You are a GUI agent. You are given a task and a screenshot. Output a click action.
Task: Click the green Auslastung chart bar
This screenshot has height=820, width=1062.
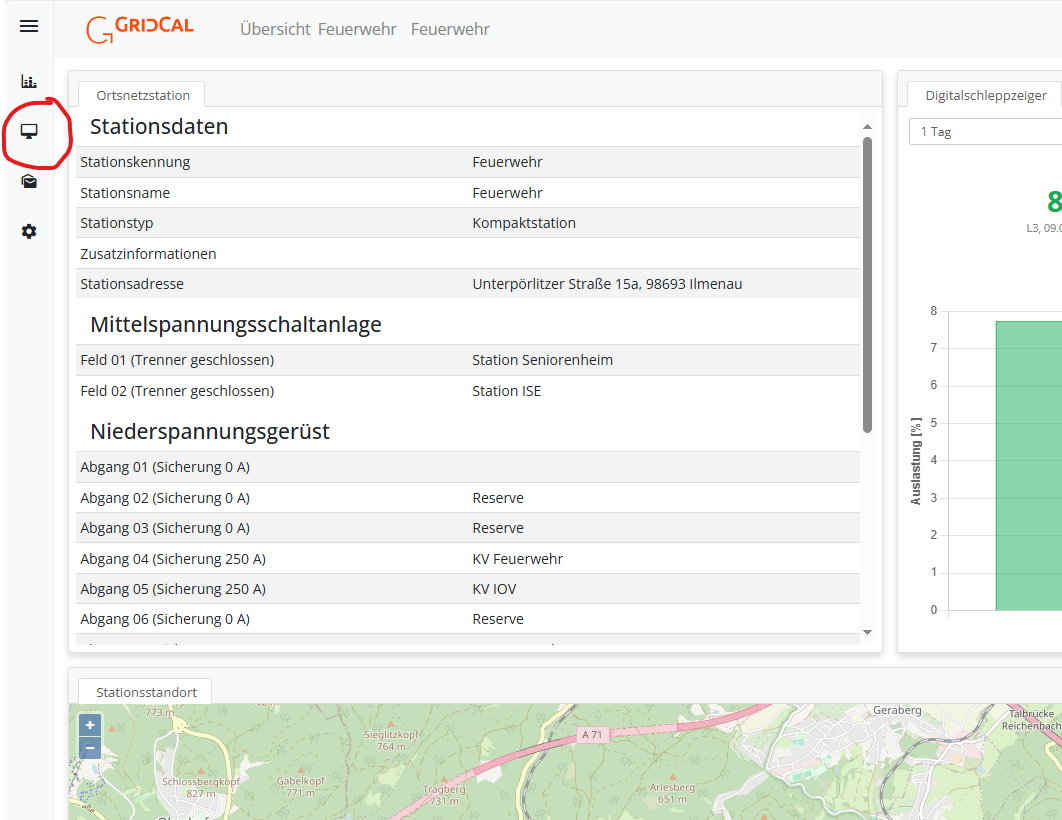[1028, 465]
